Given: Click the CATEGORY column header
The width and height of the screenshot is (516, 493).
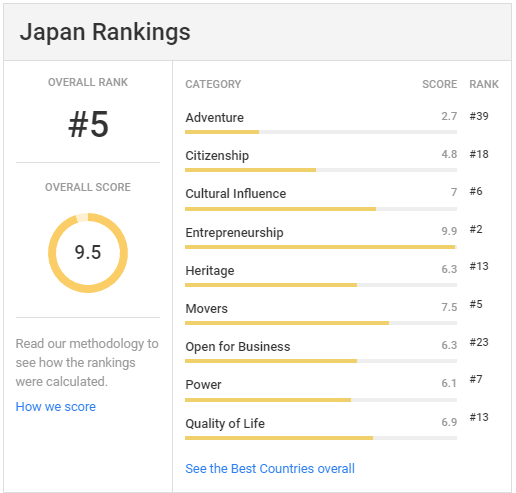Looking at the screenshot, I should click(x=213, y=84).
